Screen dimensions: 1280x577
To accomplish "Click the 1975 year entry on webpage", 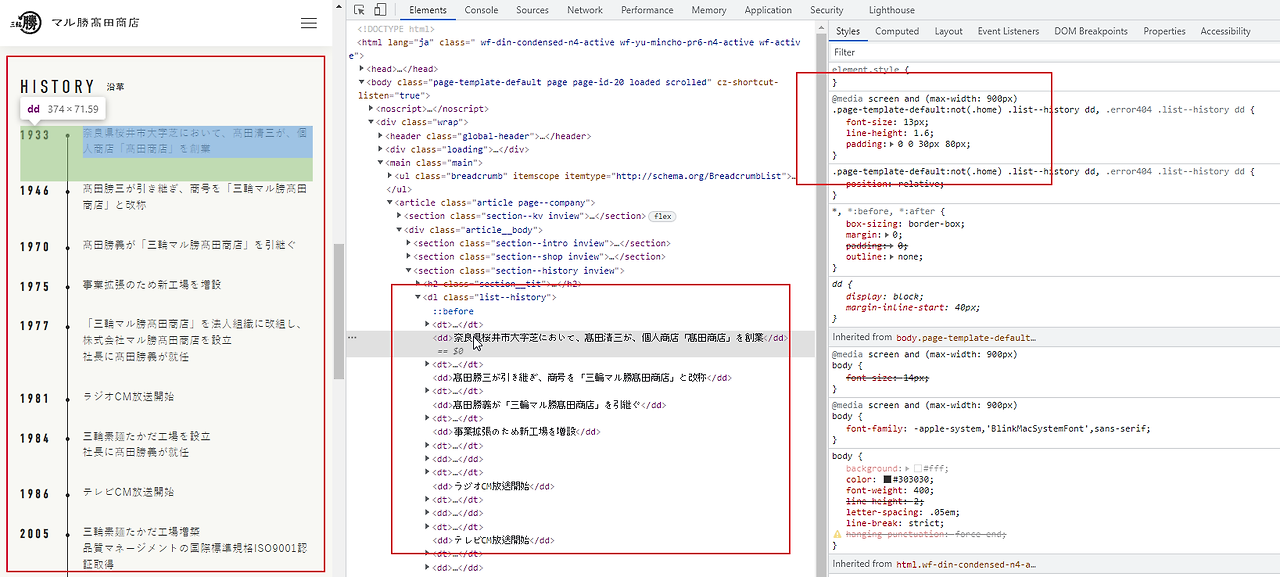I will [x=34, y=286].
